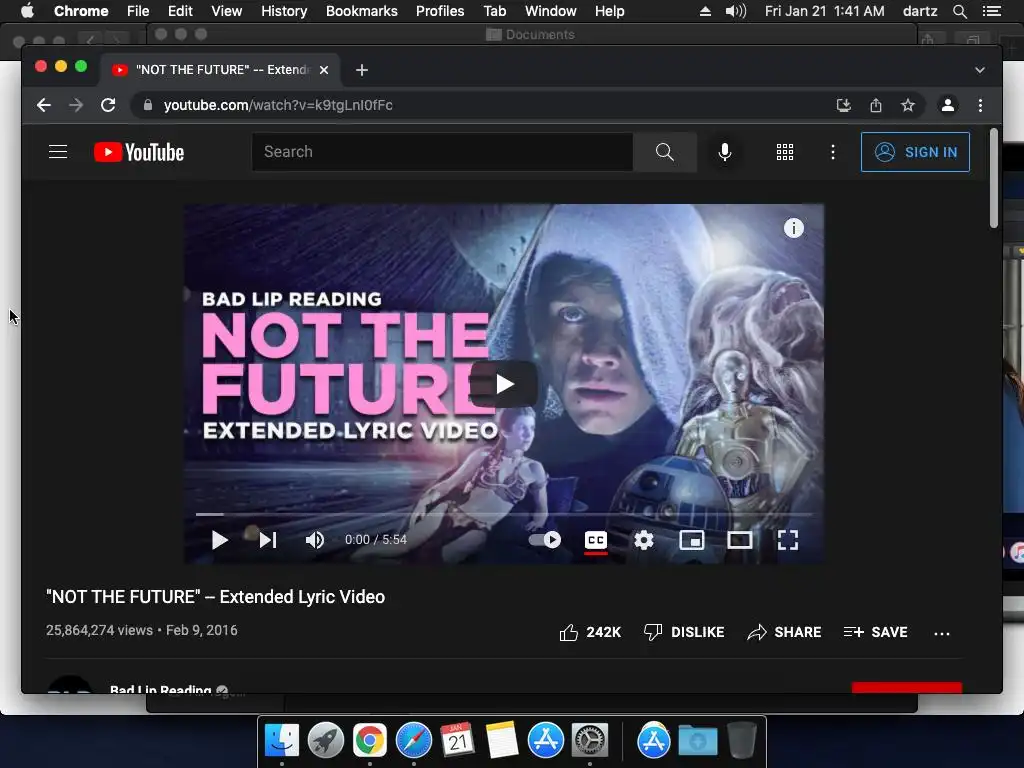The image size is (1024, 768).
Task: Open the History menu
Action: 284,11
